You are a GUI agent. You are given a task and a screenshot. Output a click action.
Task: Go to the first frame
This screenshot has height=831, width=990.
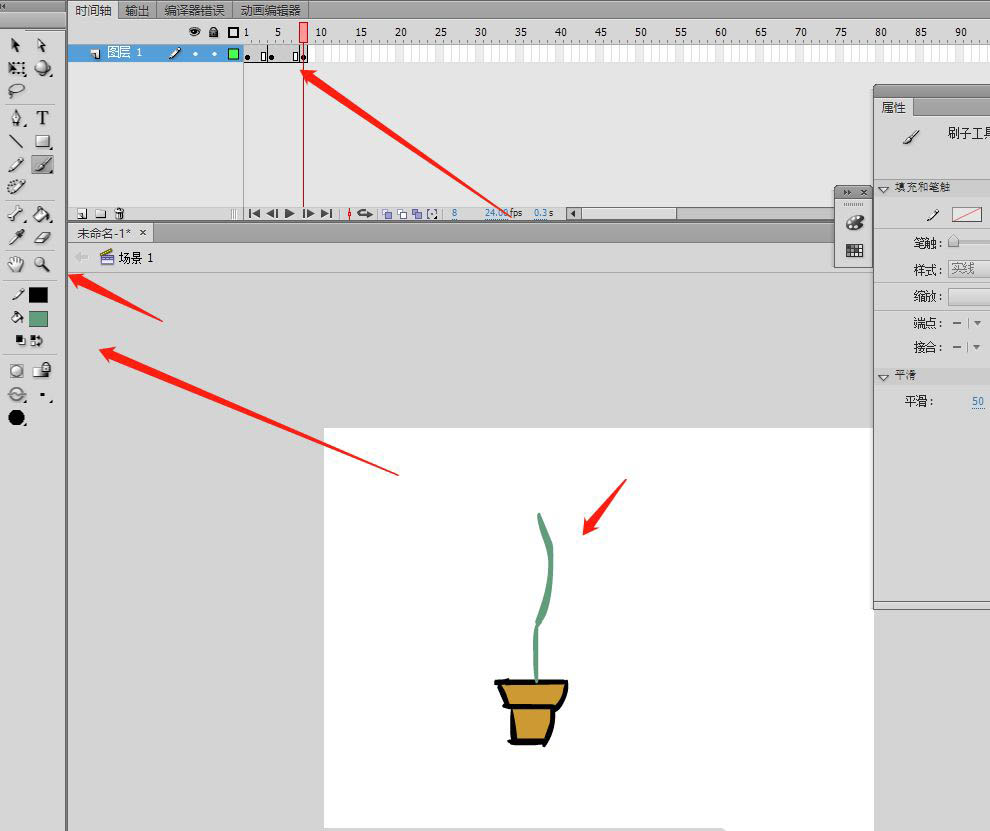254,213
